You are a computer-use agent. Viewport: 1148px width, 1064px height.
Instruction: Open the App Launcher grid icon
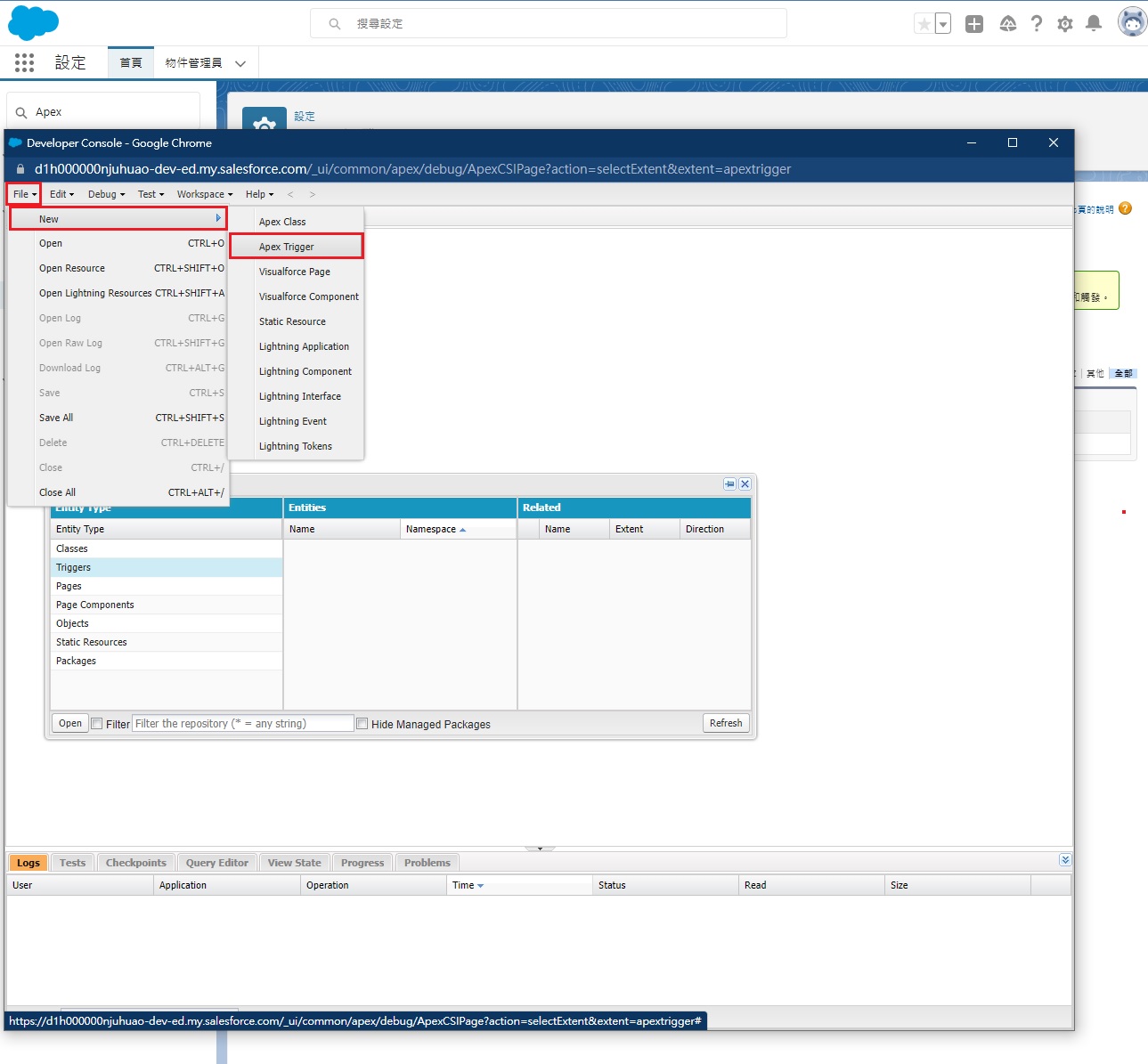(x=24, y=62)
